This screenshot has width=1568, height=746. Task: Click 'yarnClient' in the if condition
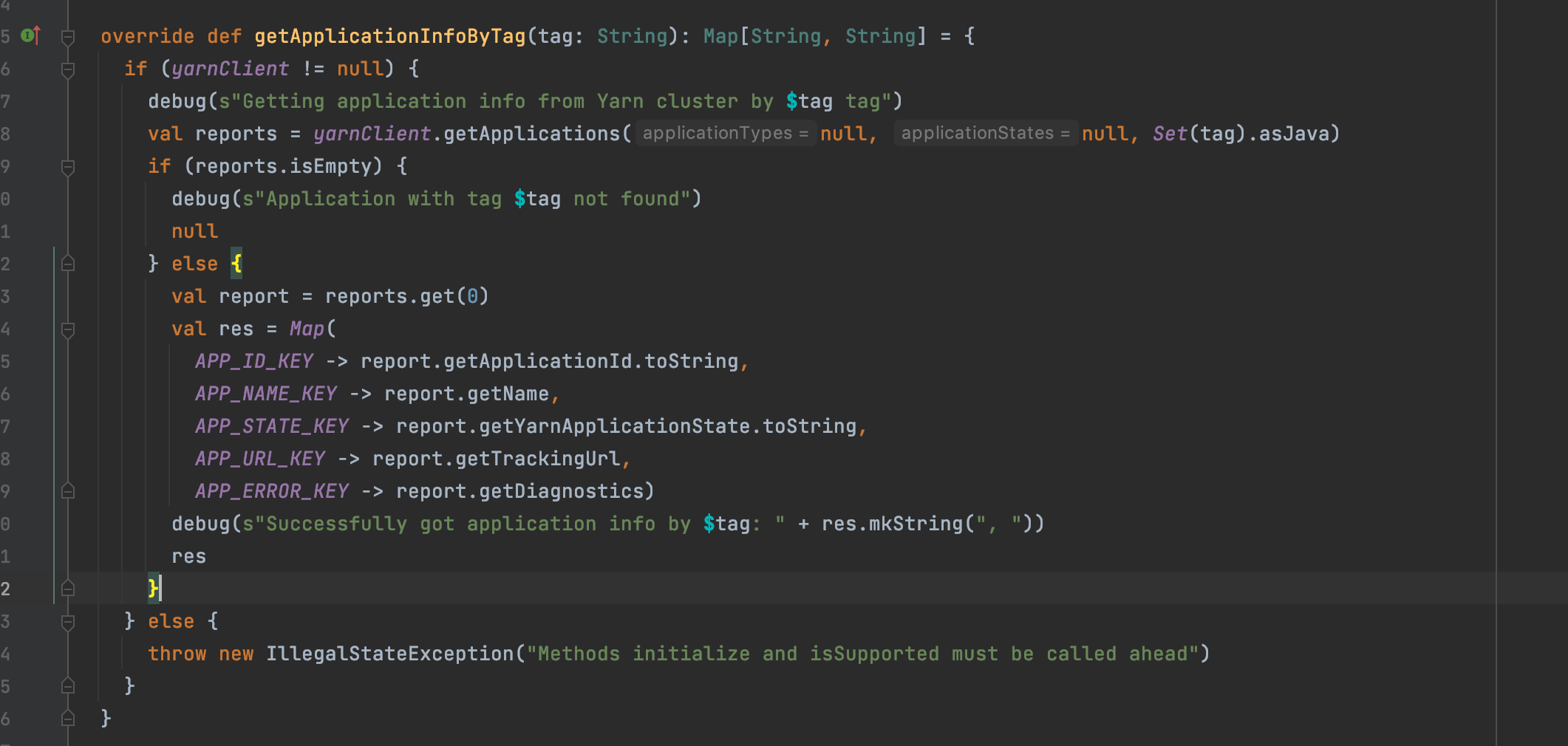coord(230,69)
